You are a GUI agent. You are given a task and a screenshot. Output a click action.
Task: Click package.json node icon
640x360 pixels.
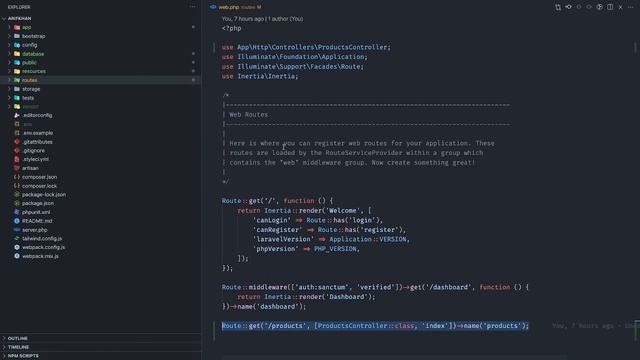[x=17, y=203]
